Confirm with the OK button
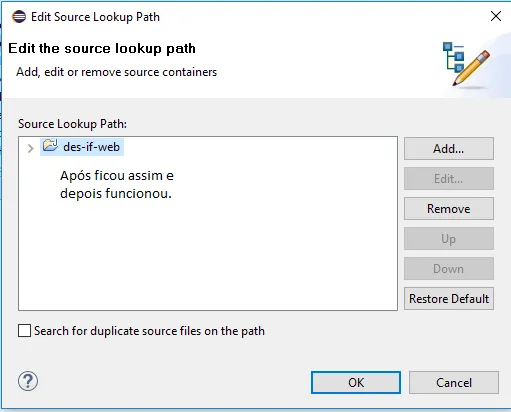Image resolution: width=511 pixels, height=412 pixels. tap(356, 383)
